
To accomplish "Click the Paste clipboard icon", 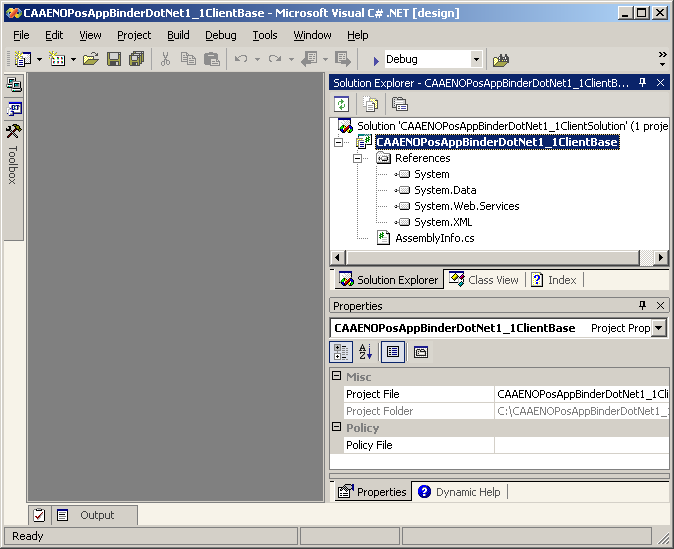I will 211,59.
